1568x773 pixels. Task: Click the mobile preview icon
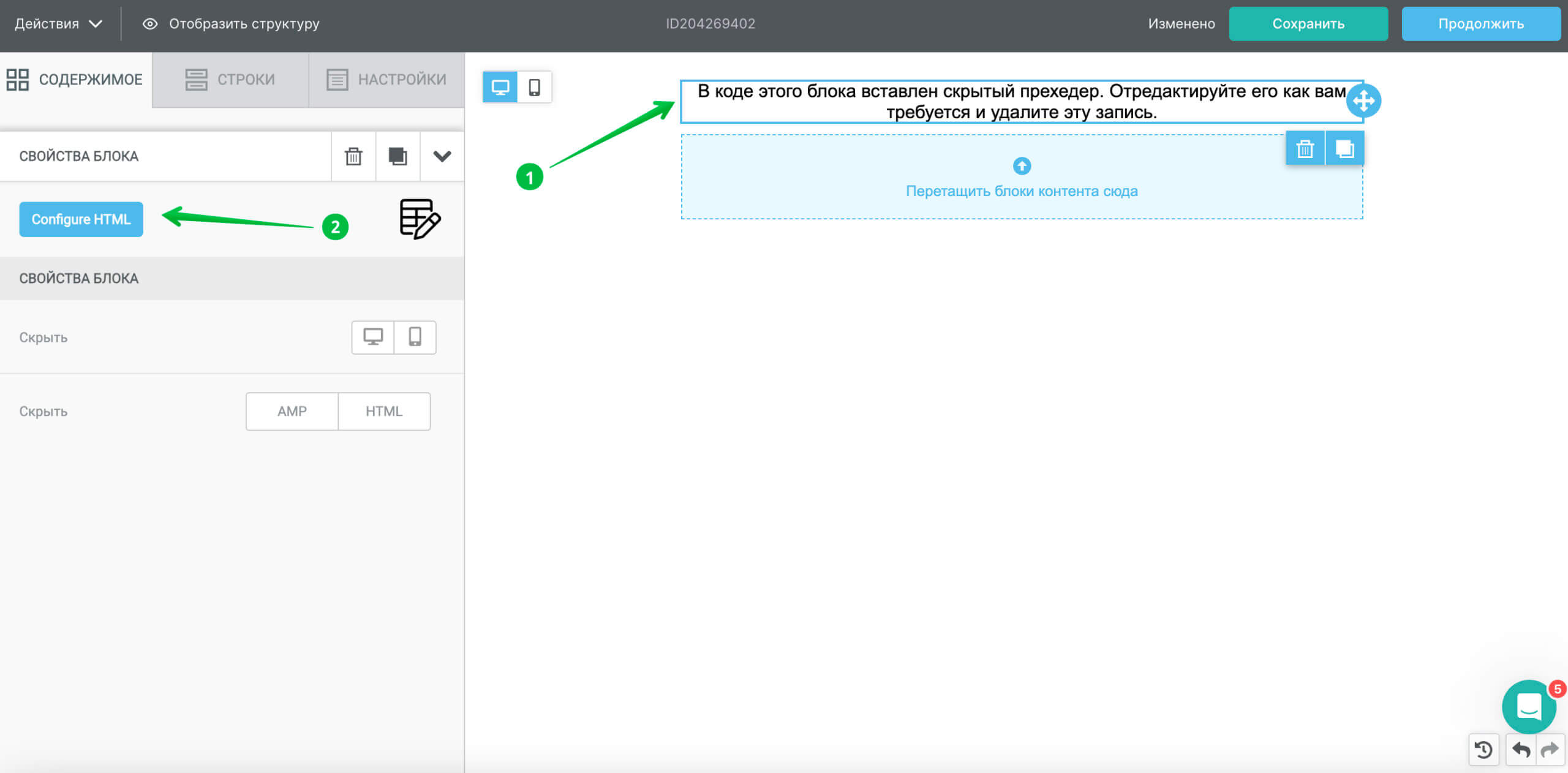point(535,87)
